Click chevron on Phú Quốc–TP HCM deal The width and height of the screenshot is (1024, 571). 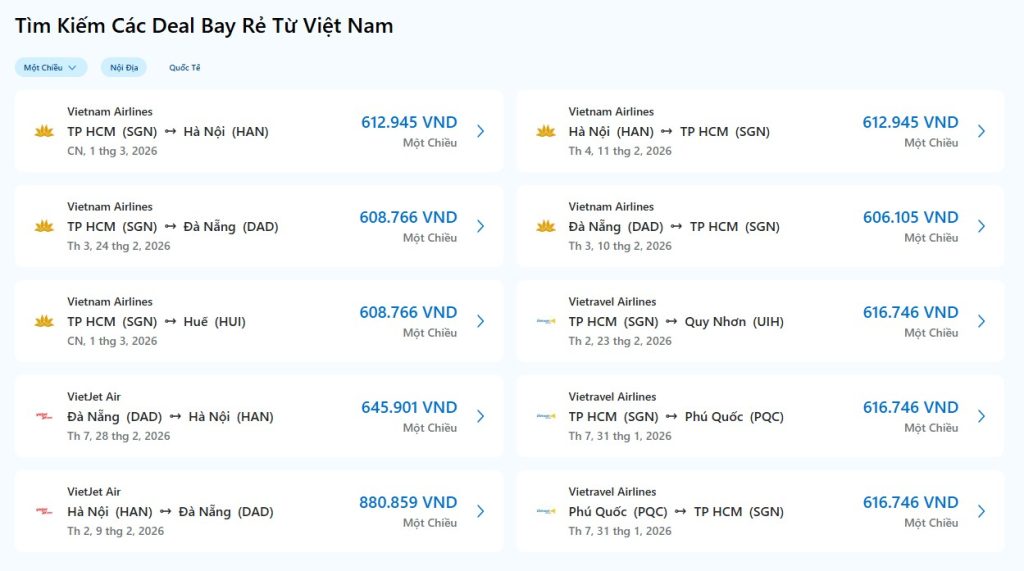click(x=981, y=511)
